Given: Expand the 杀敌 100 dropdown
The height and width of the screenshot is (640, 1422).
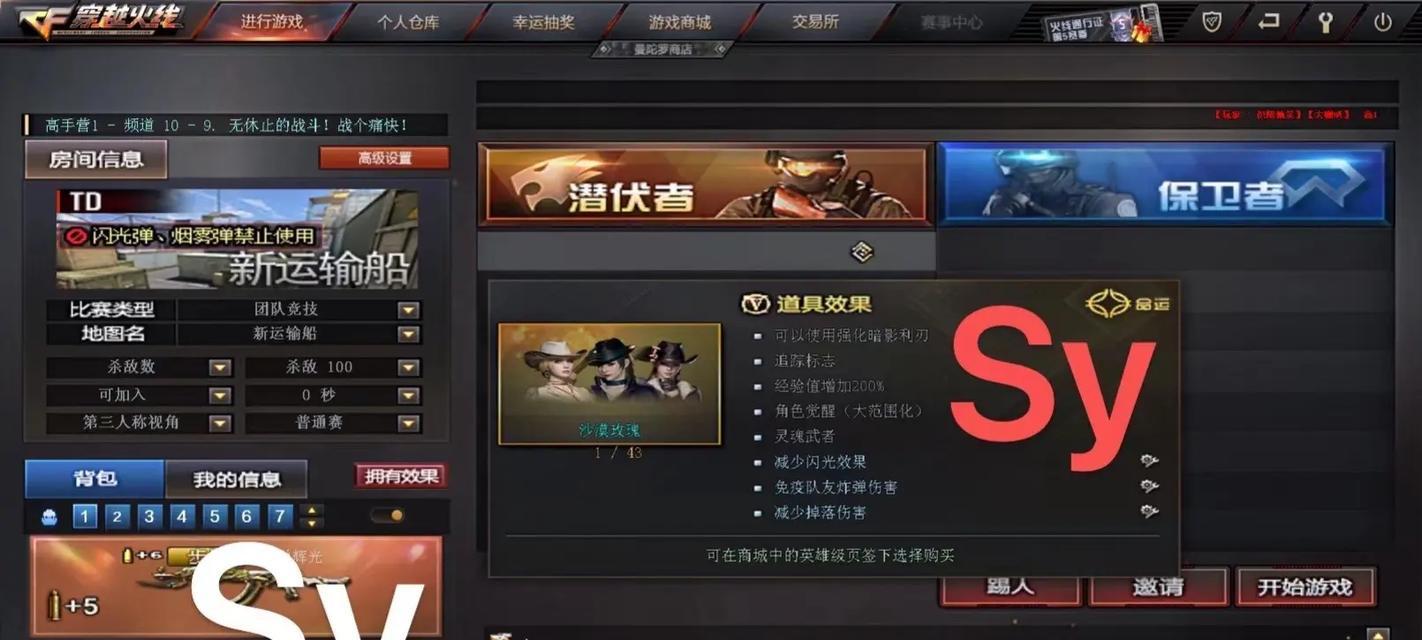Looking at the screenshot, I should pos(408,367).
